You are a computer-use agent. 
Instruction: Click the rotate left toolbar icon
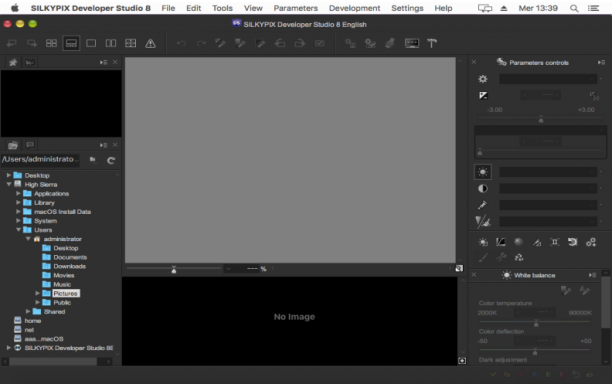[280, 43]
